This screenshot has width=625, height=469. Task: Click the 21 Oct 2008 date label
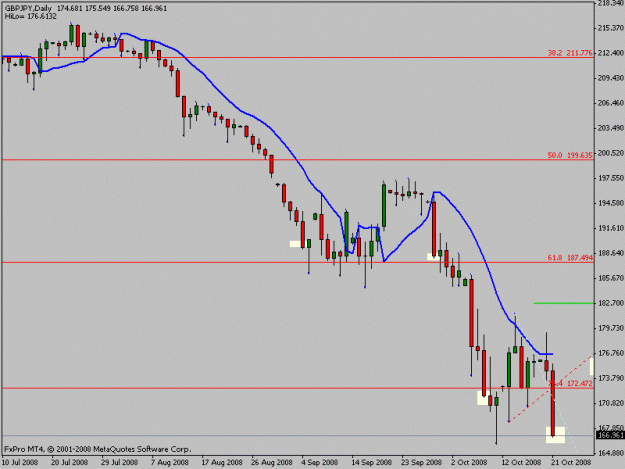[572, 463]
